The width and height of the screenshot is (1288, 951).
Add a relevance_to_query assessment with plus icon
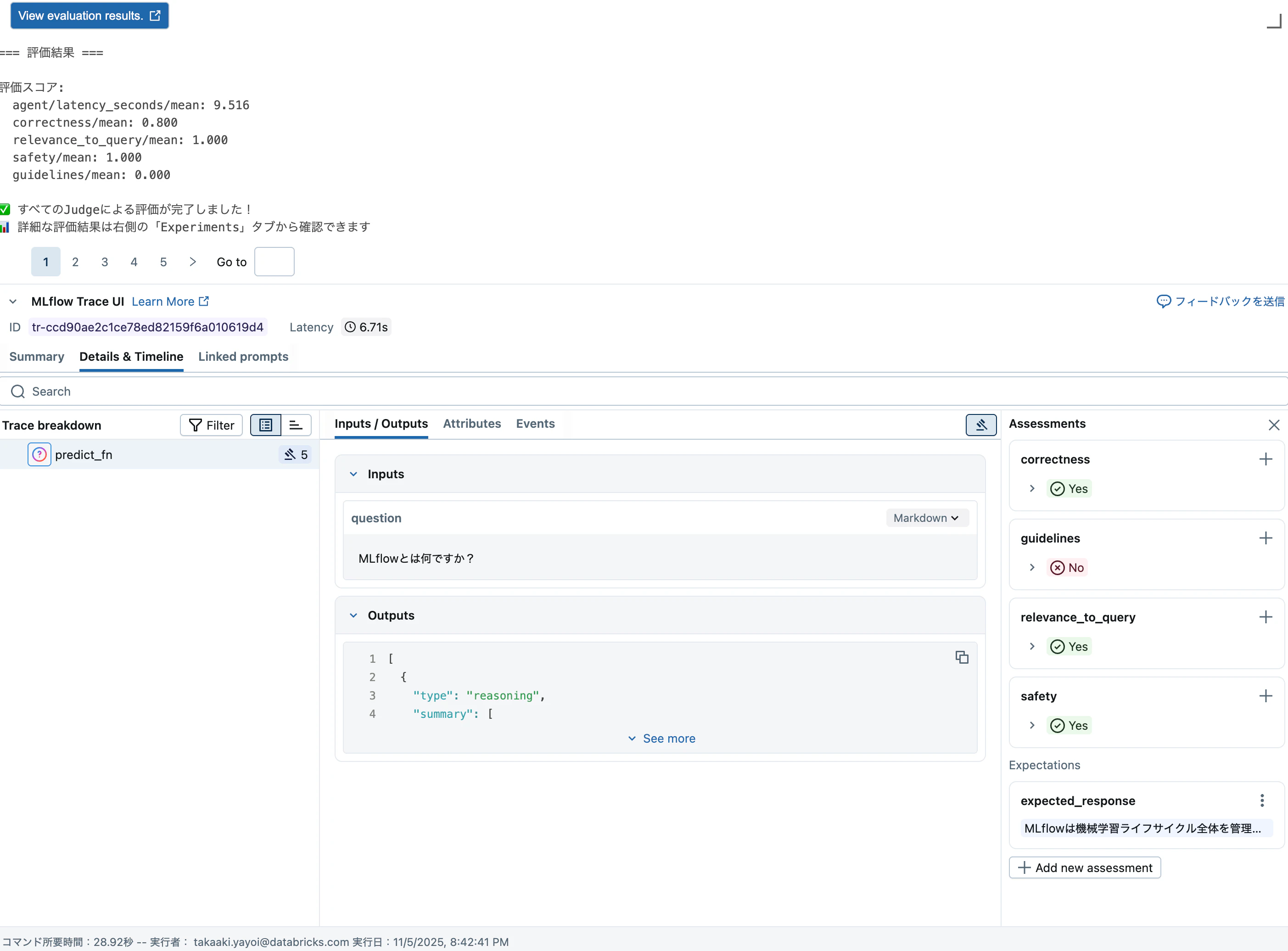tap(1266, 617)
